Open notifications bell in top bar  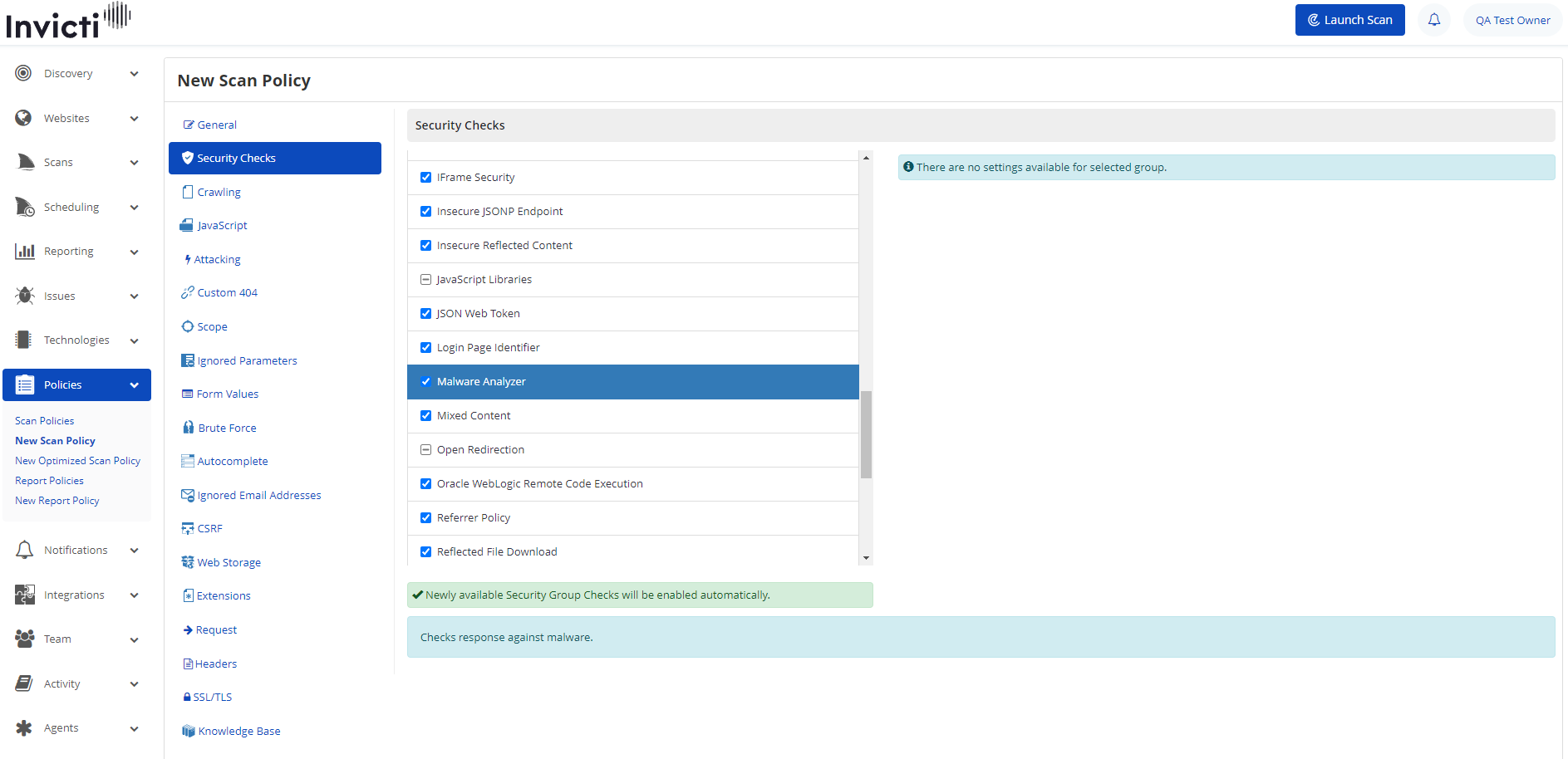click(x=1434, y=20)
